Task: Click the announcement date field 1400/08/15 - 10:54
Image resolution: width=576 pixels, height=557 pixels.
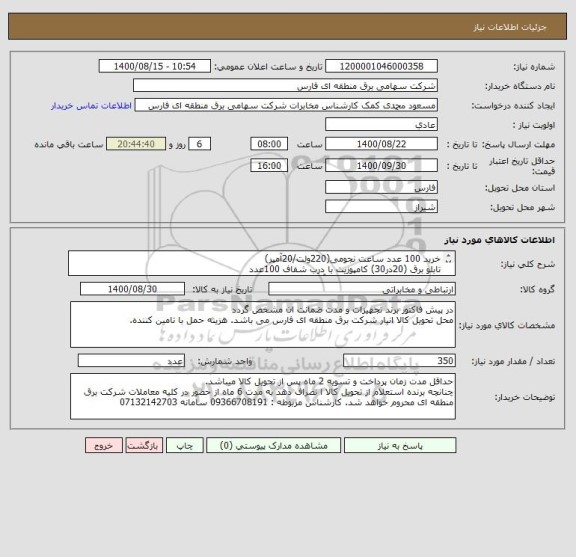Action: (x=155, y=66)
